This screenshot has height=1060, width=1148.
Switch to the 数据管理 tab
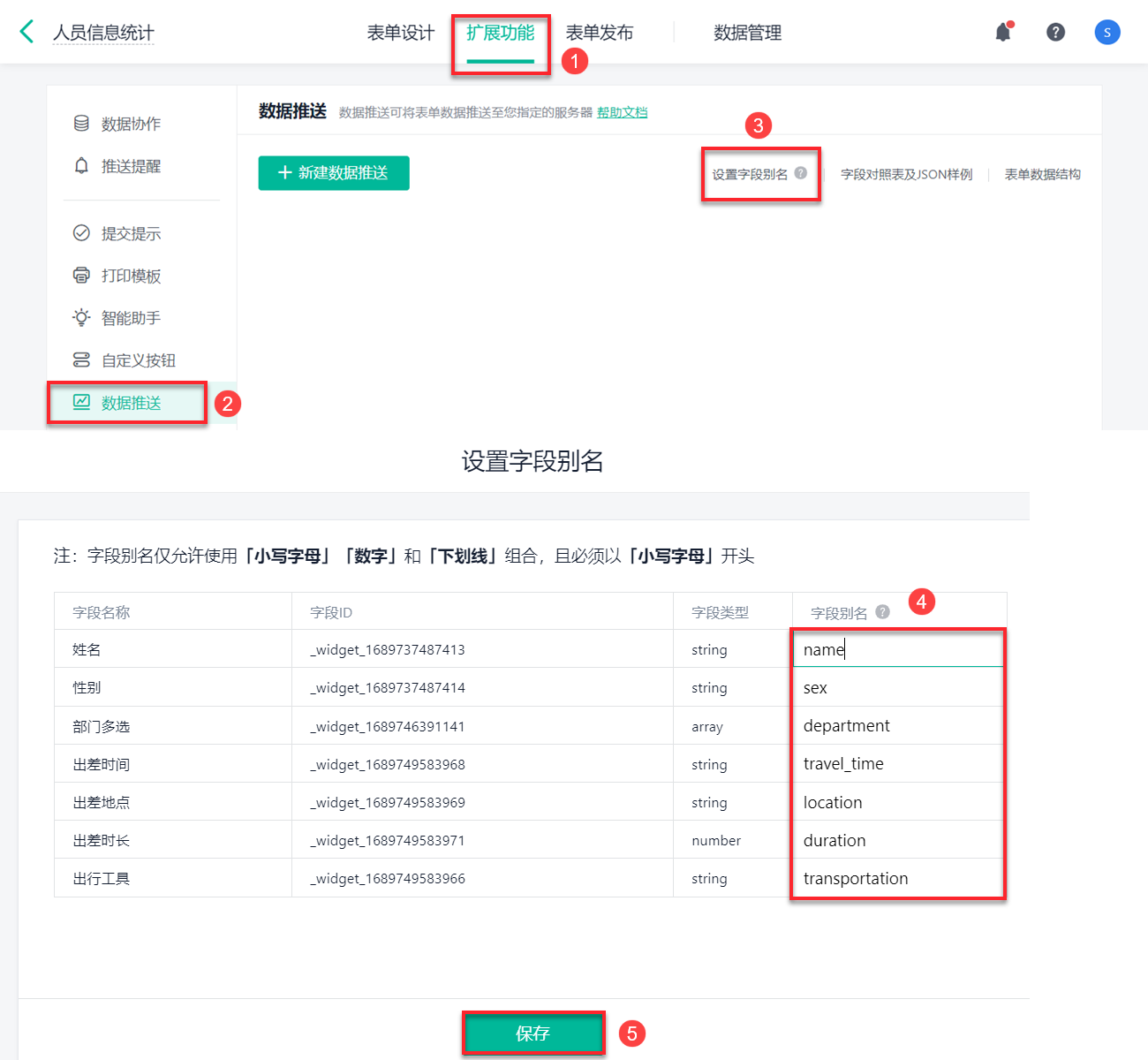point(748,33)
